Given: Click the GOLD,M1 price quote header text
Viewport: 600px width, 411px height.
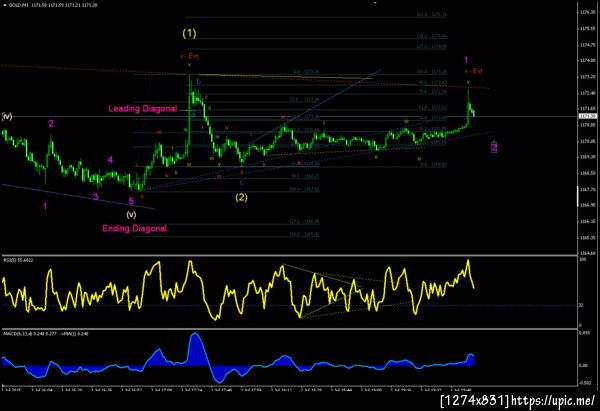Looking at the screenshot, I should coord(53,5).
